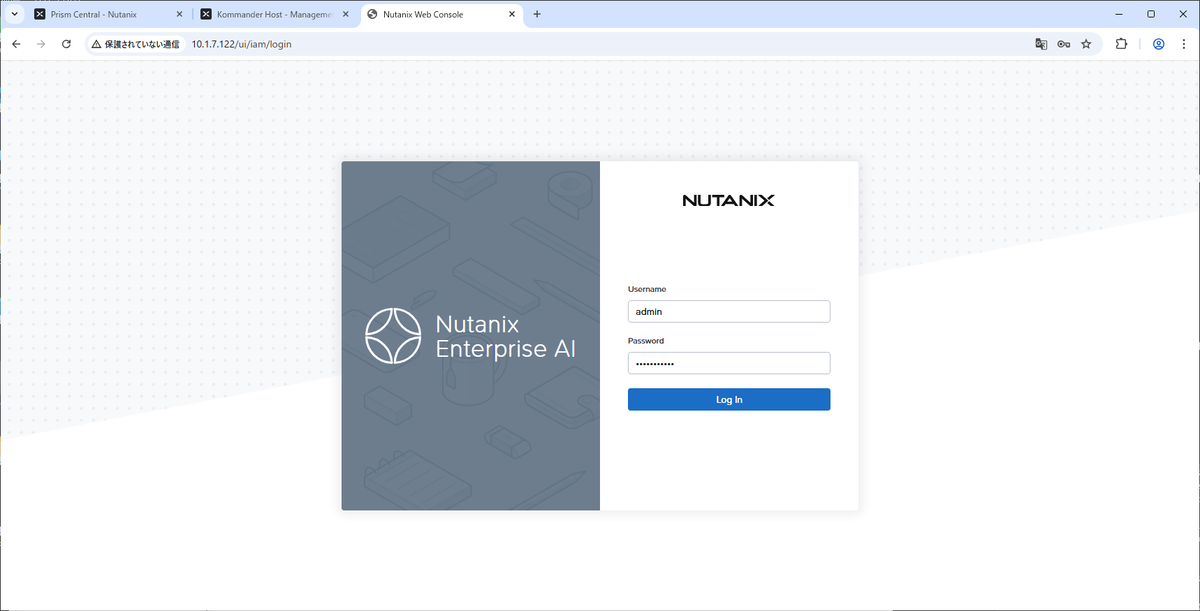The width and height of the screenshot is (1200, 611).
Task: Close the Nutanix Web Console tab
Action: point(512,15)
